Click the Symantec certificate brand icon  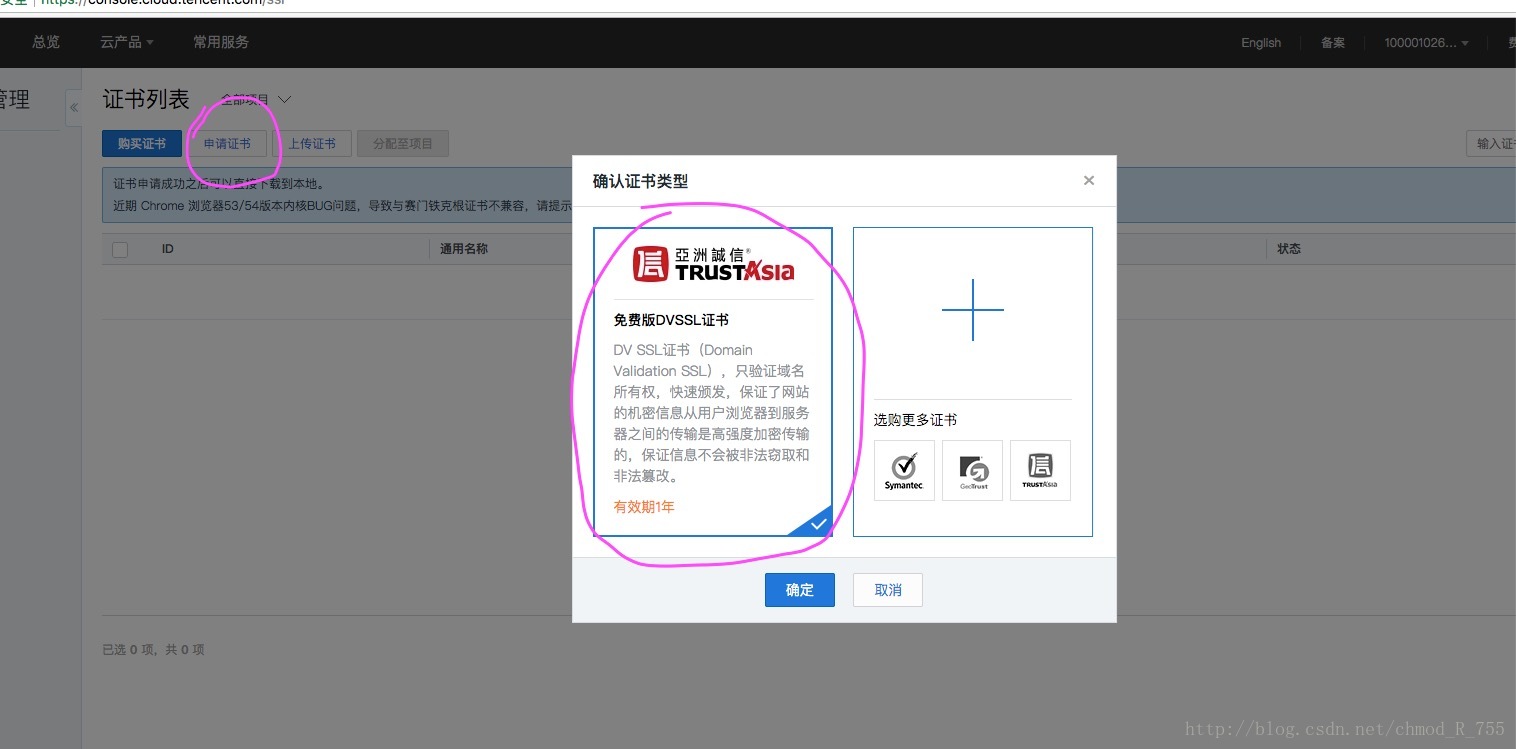904,470
